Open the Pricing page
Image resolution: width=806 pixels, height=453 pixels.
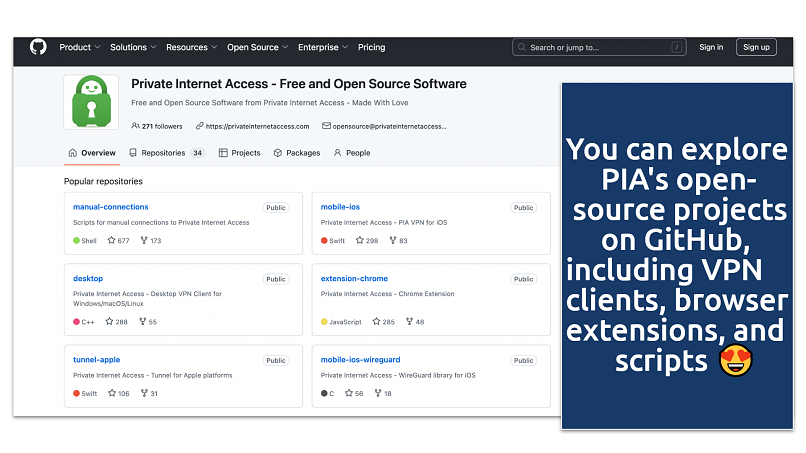(x=372, y=47)
